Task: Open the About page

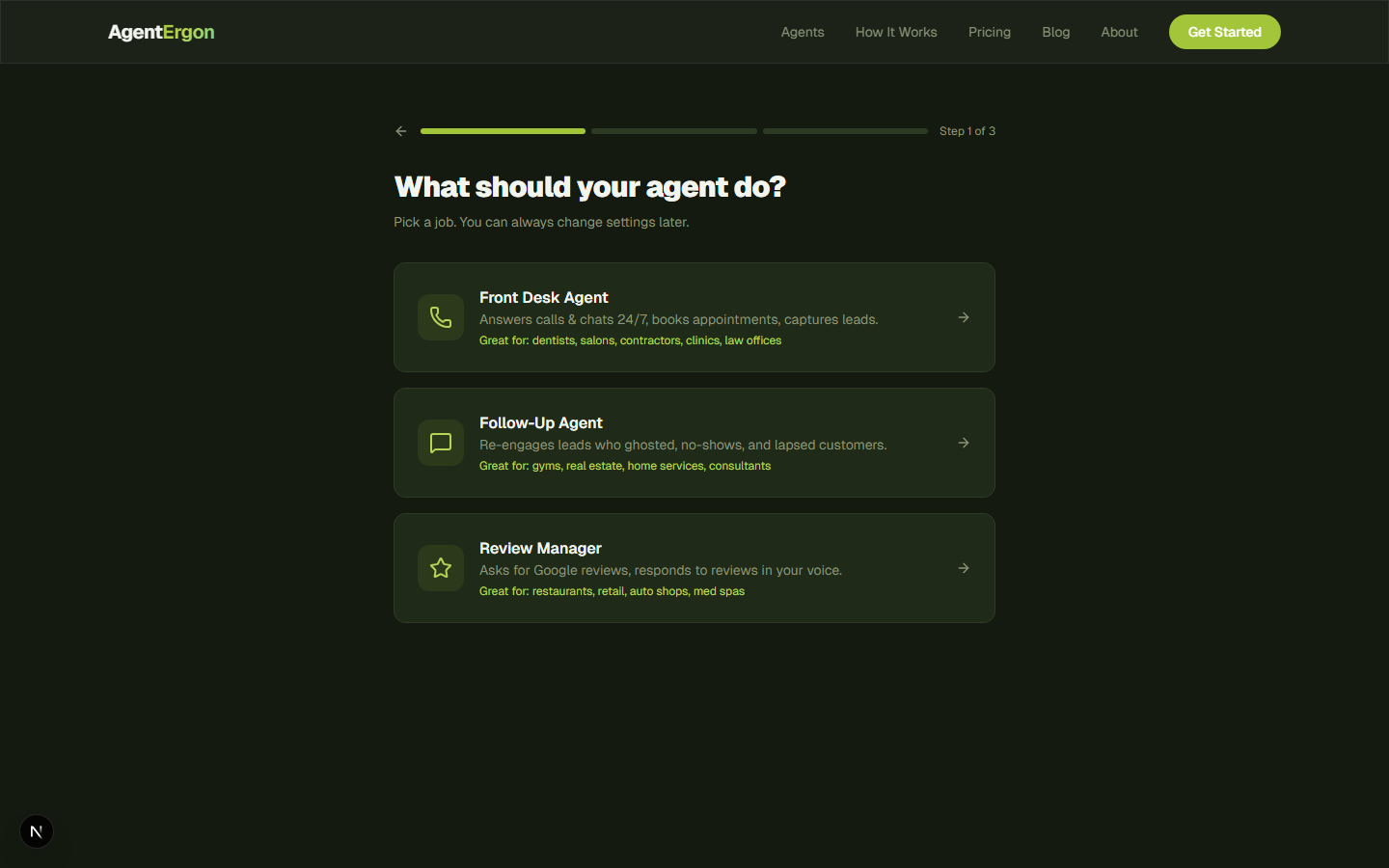Action: click(1119, 32)
